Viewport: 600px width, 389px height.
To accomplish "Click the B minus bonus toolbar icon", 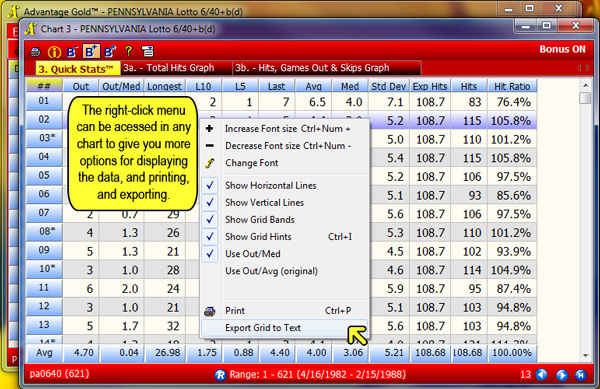I will tap(72, 52).
